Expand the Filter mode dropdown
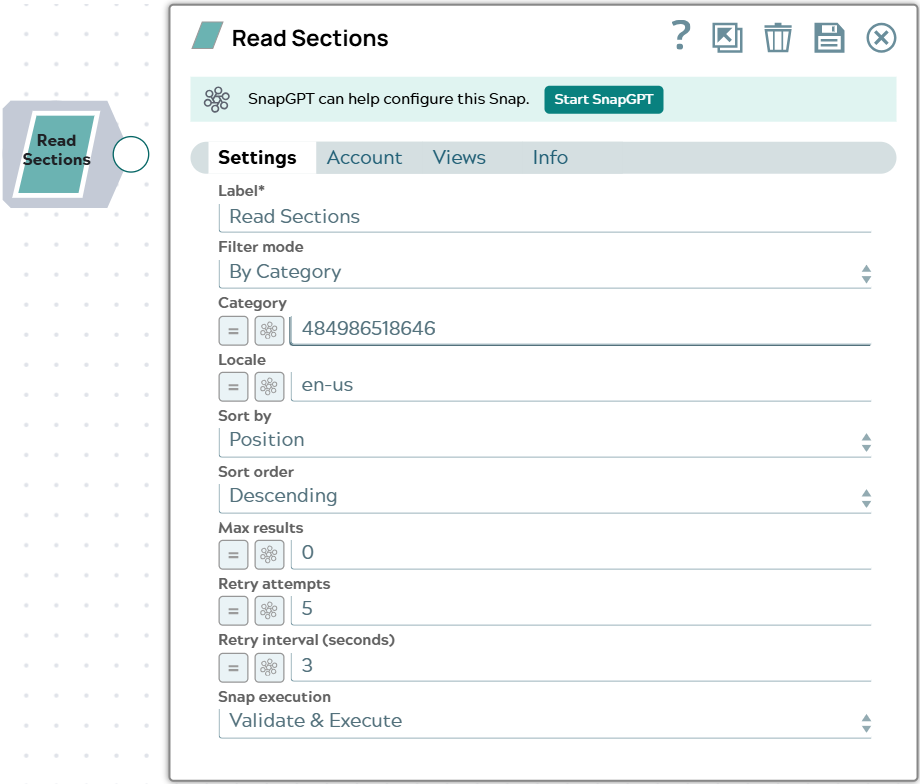Screen dimensions: 920x784 click(544, 273)
